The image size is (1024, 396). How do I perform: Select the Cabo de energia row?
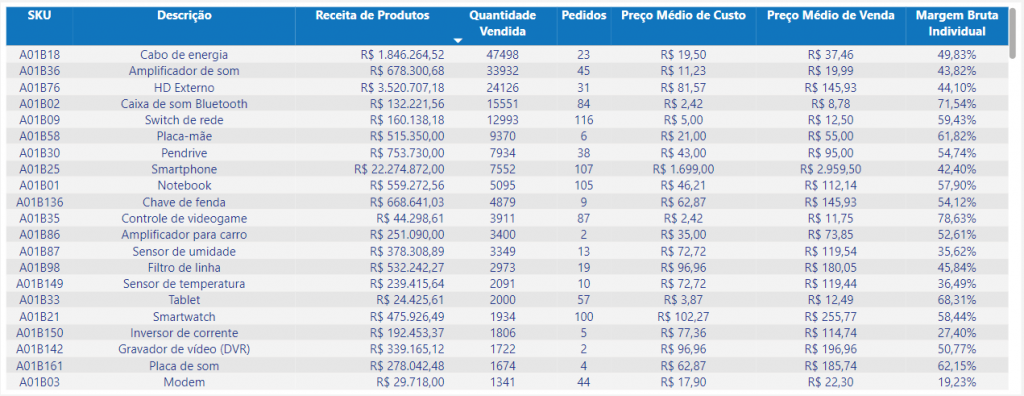pos(507,54)
